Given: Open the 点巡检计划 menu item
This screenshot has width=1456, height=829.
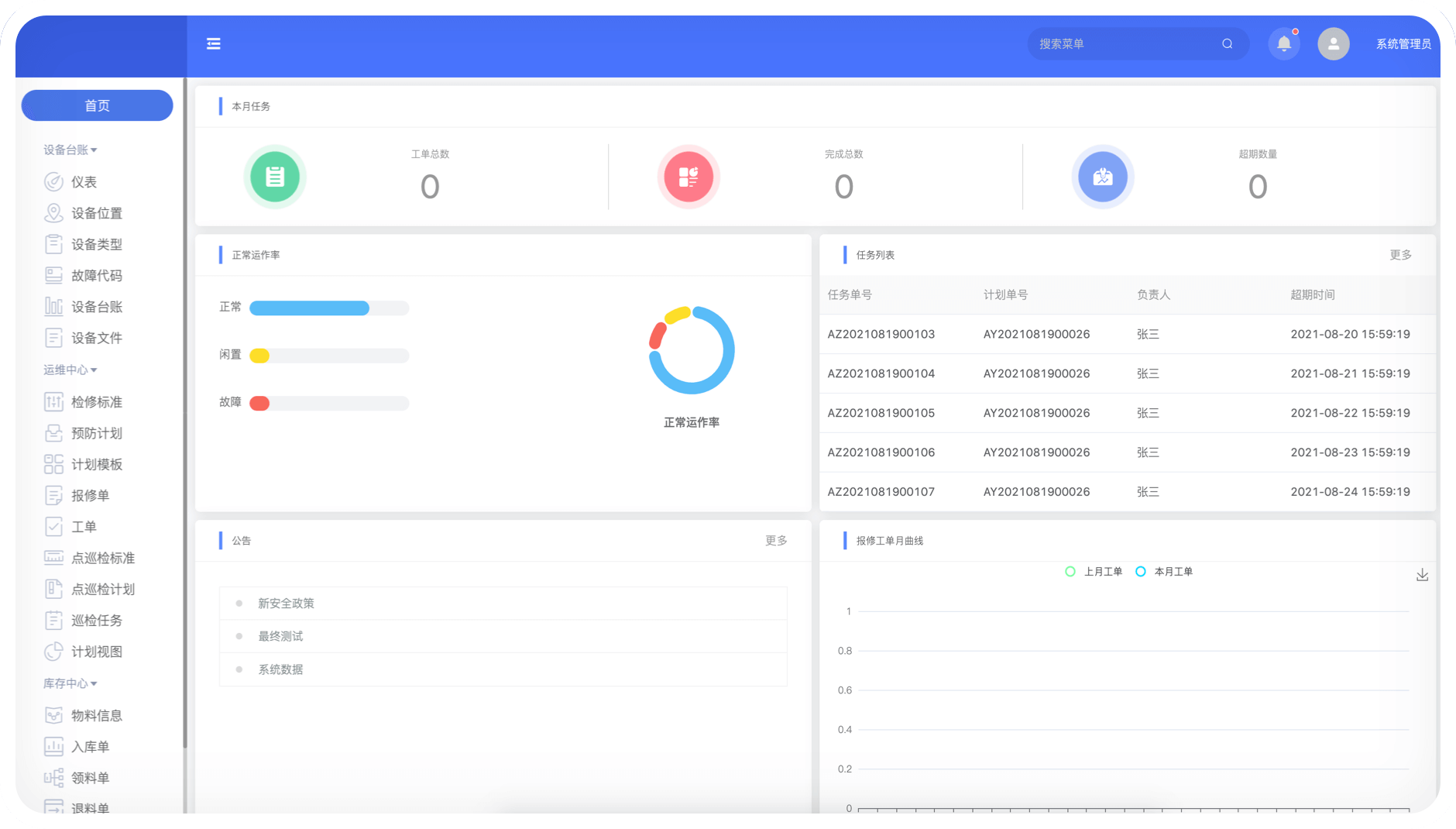Looking at the screenshot, I should click(x=102, y=590).
